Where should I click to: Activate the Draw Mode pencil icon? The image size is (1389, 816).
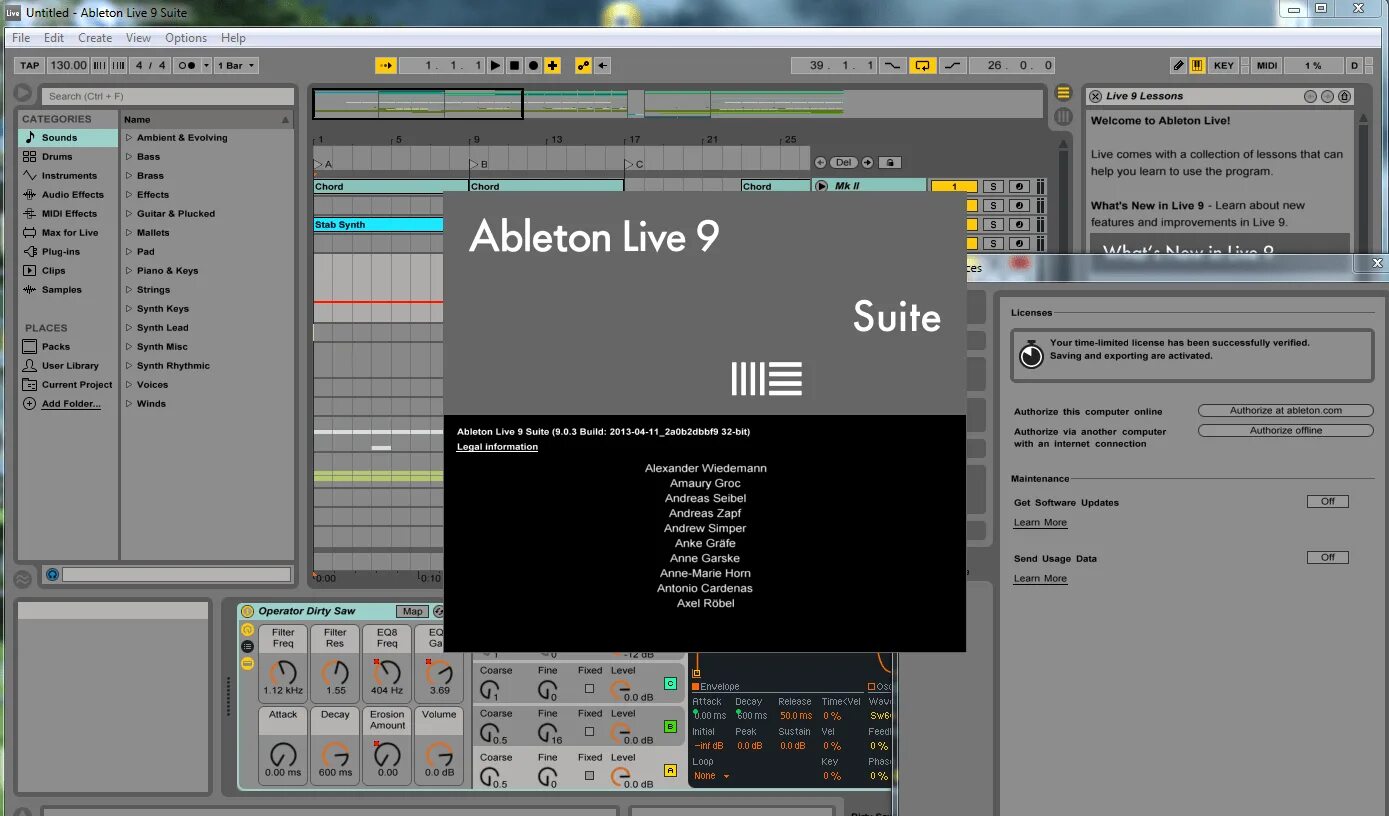(x=1179, y=65)
